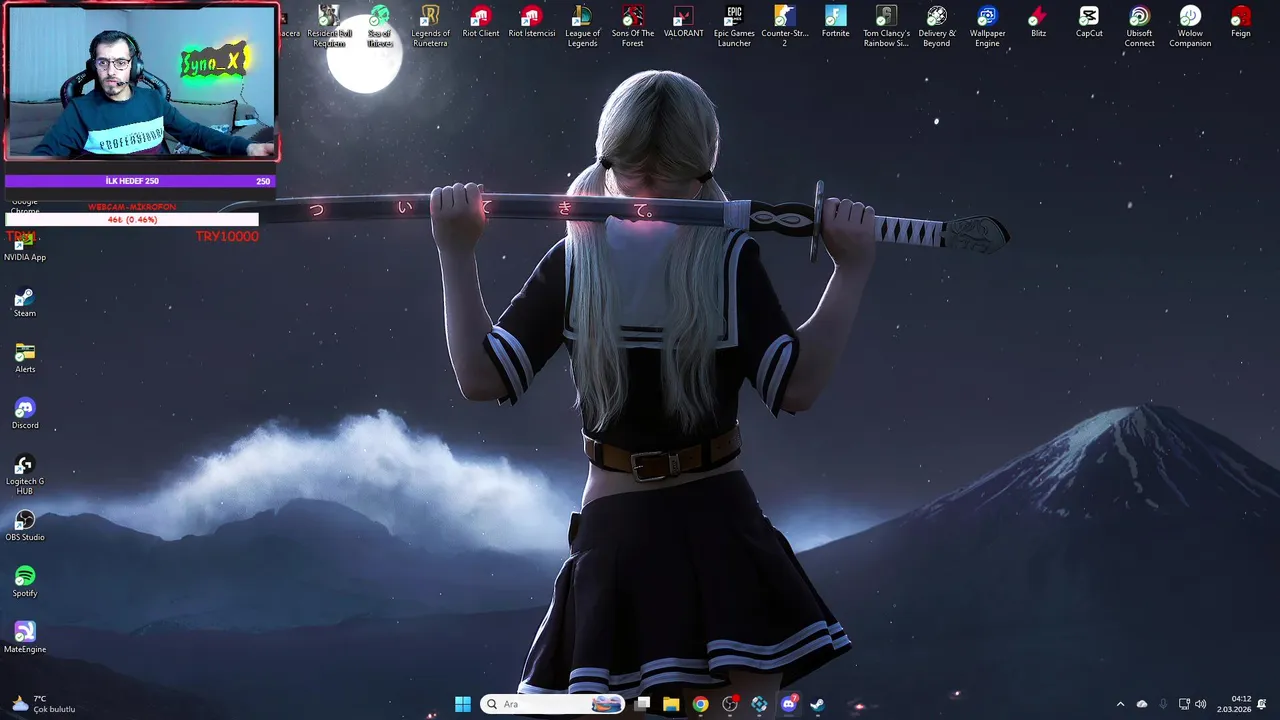Open Epic Games Launcher desktop icon

point(734,26)
